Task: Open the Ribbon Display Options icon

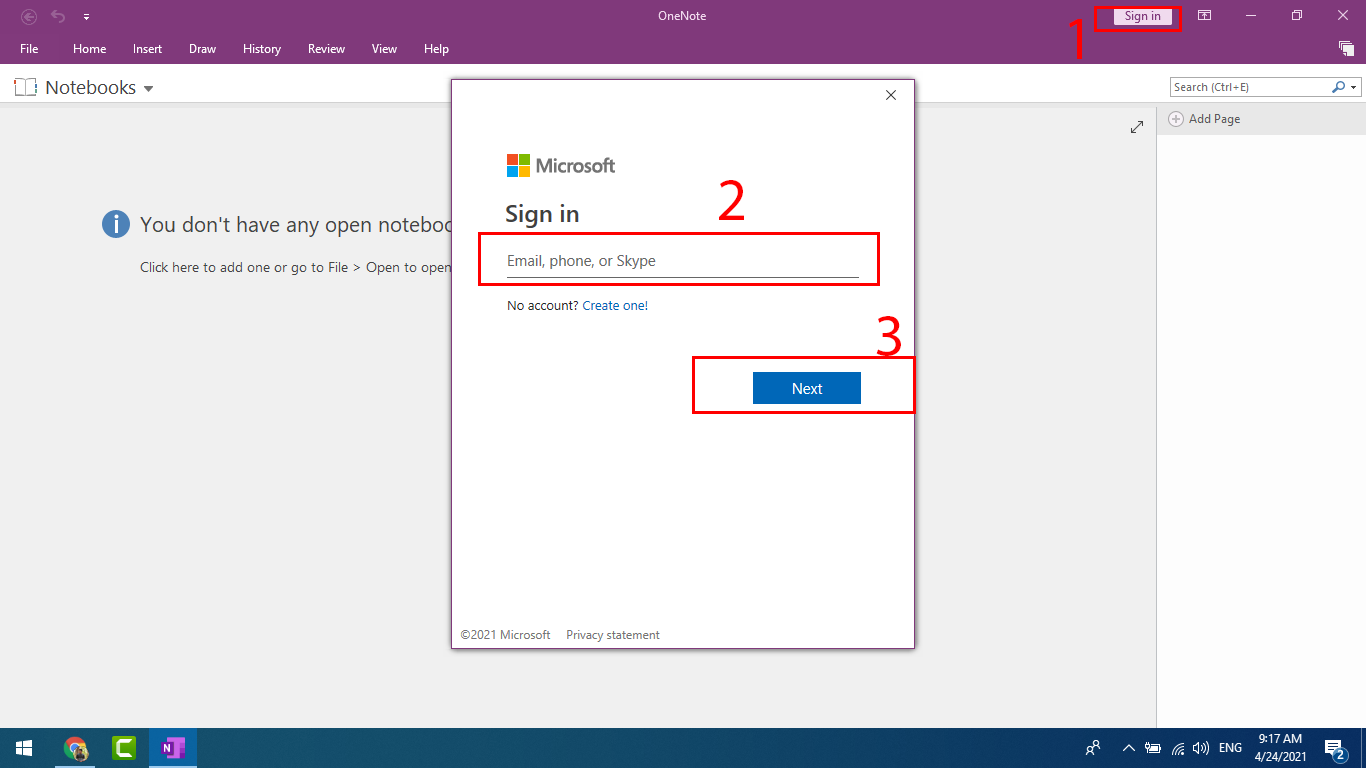Action: click(x=1205, y=16)
